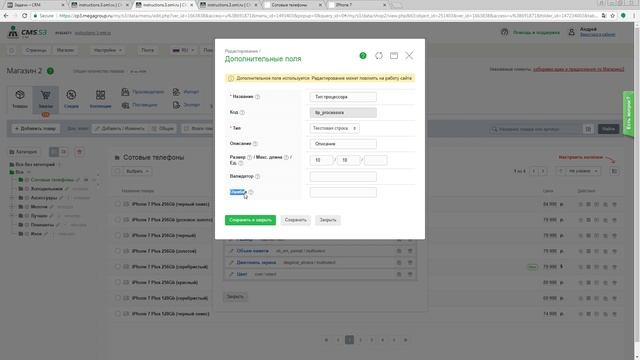Click hint icon next to Ед. label

coord(241,163)
